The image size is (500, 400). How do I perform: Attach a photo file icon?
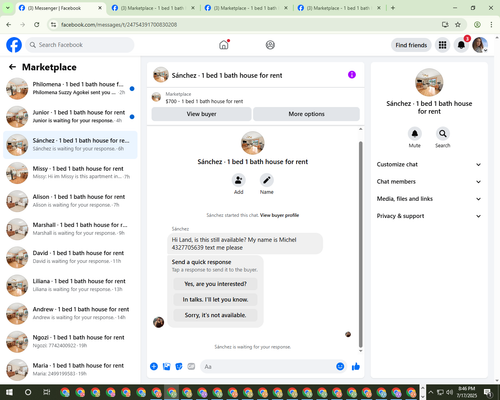[166, 367]
